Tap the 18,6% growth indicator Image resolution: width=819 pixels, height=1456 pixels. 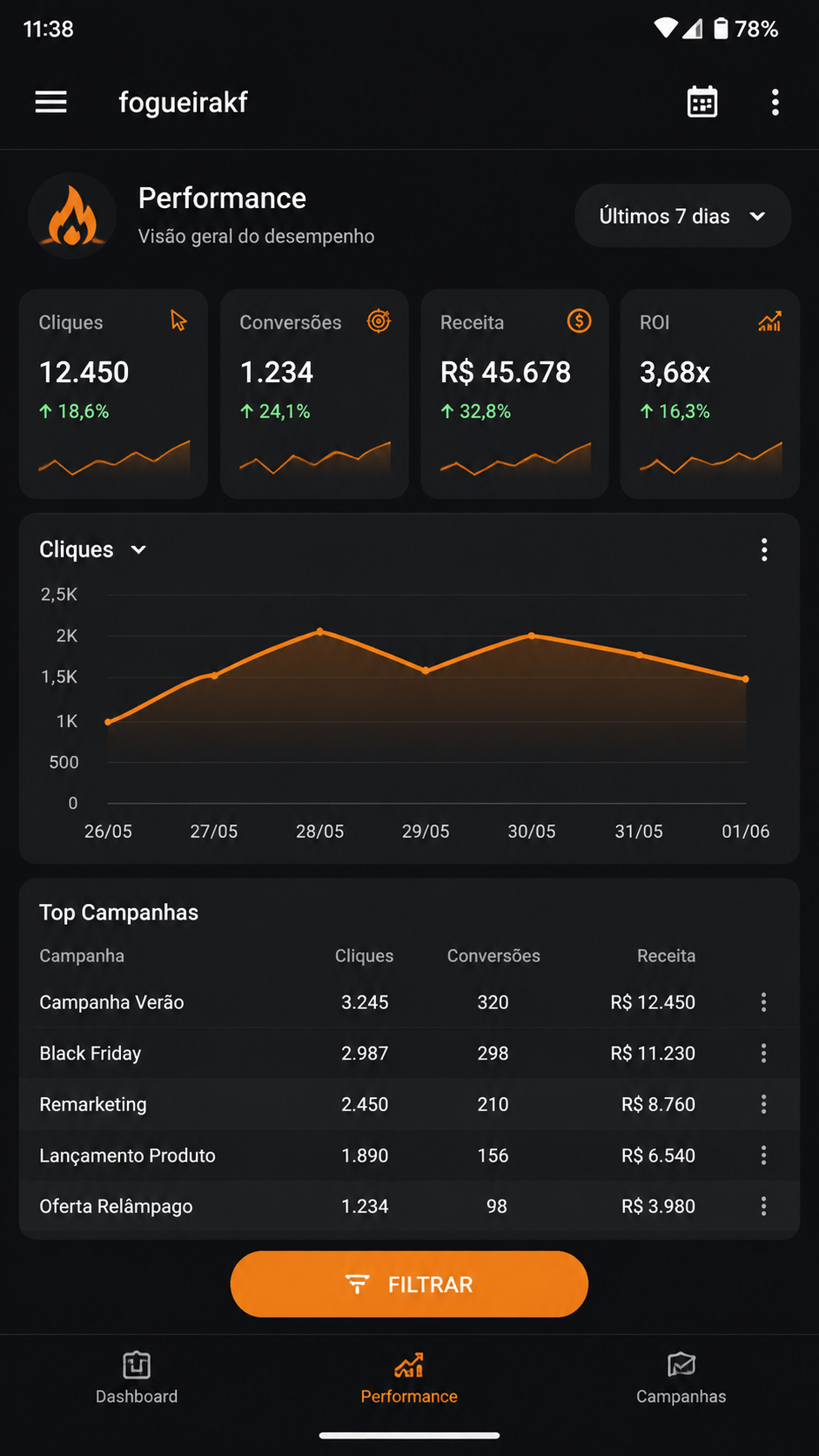click(74, 411)
